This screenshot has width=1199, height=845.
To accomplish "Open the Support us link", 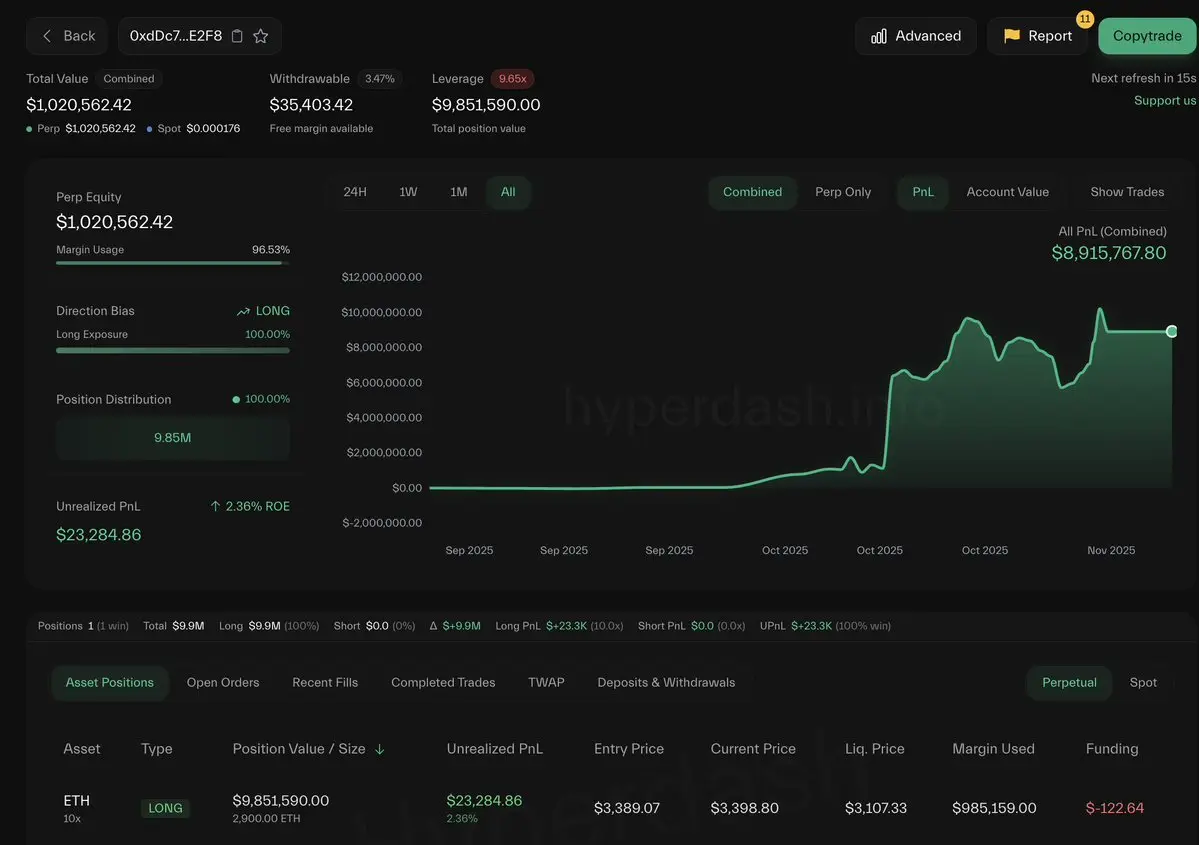I will (1165, 100).
